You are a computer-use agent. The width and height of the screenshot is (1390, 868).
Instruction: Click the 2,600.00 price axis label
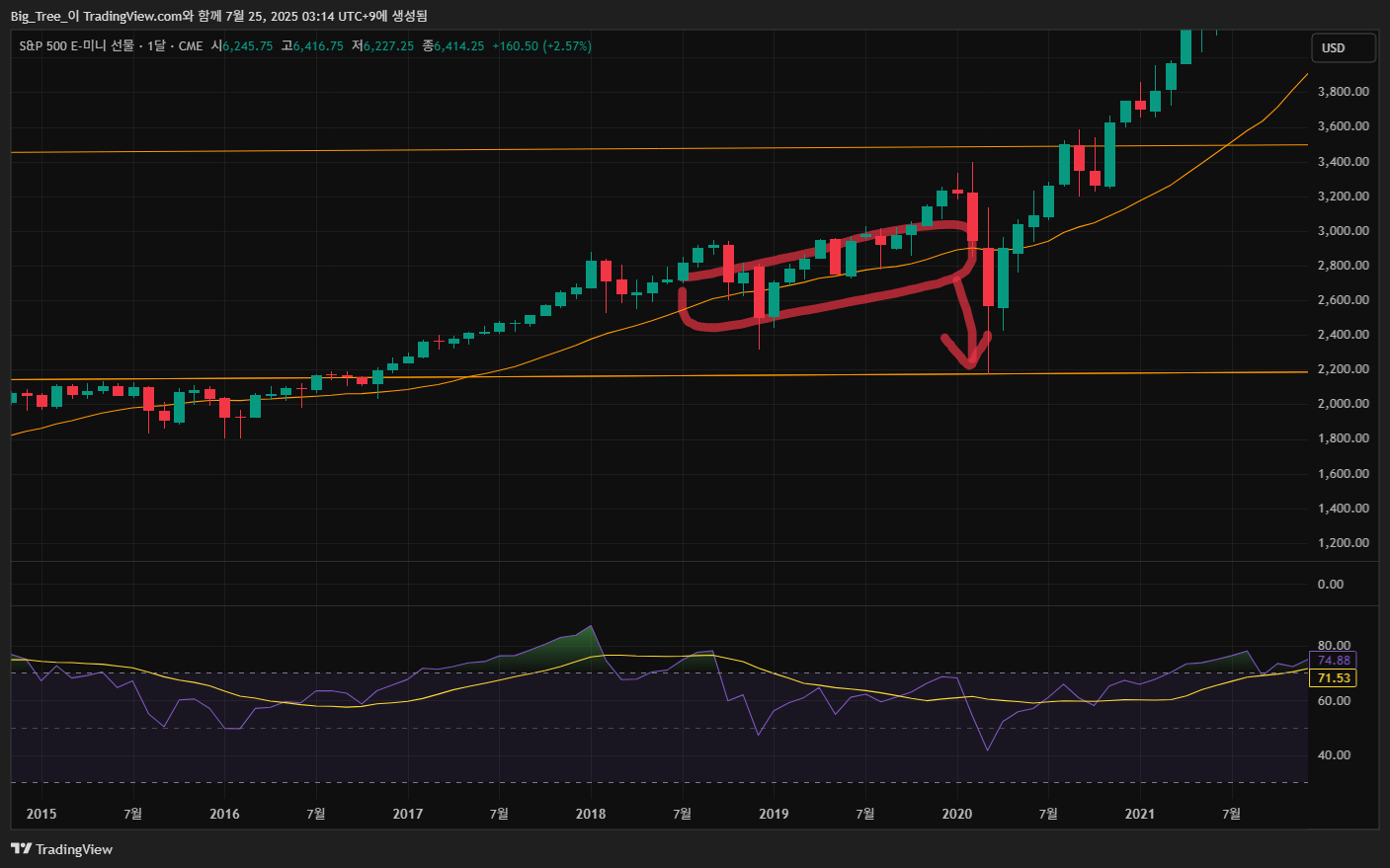coord(1344,299)
